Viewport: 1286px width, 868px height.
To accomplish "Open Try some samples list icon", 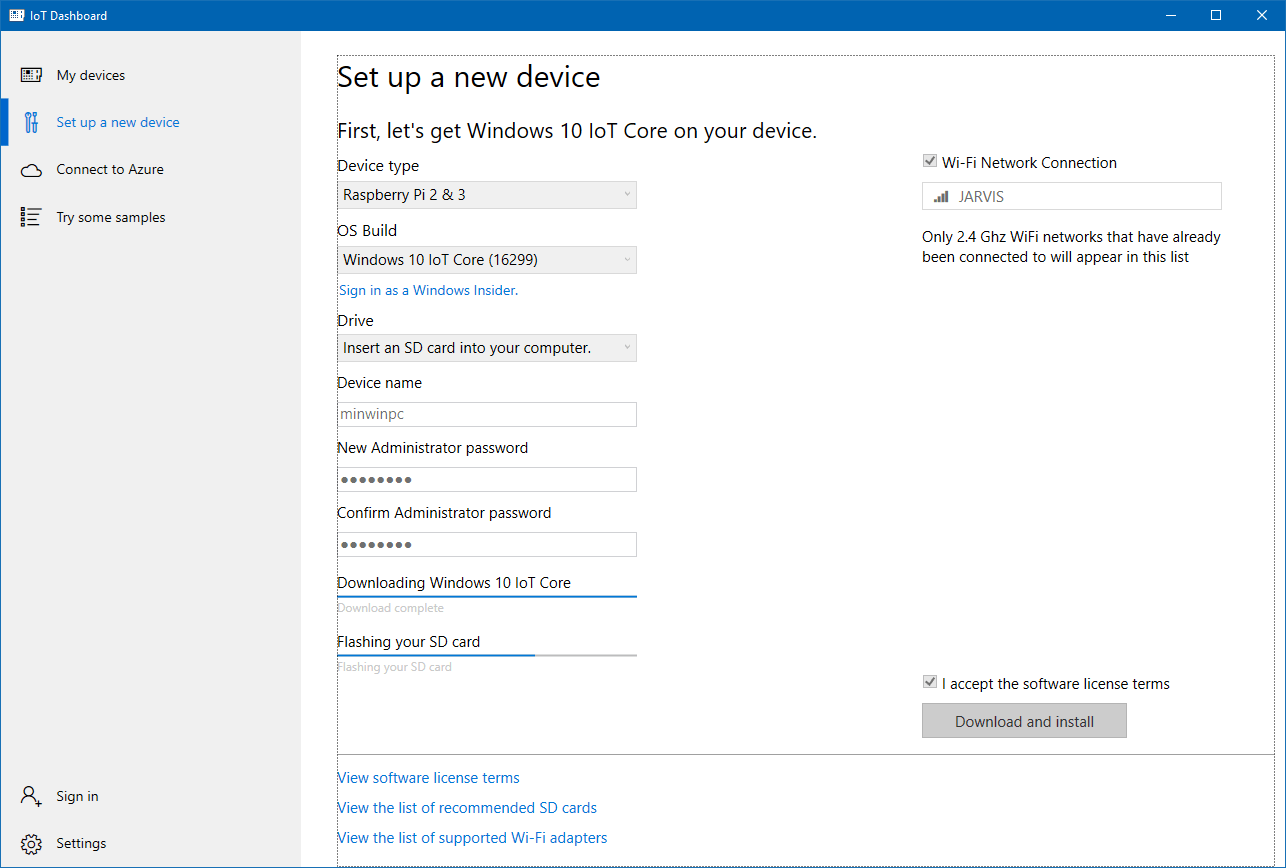I will [x=31, y=216].
